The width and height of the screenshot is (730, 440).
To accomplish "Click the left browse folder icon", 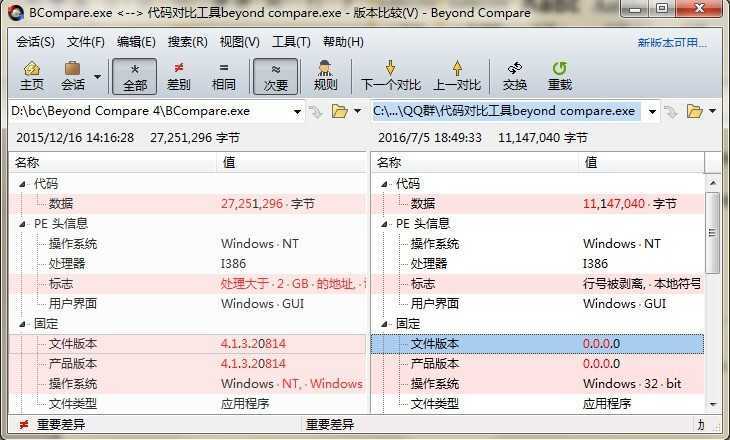I will pyautogui.click(x=339, y=111).
